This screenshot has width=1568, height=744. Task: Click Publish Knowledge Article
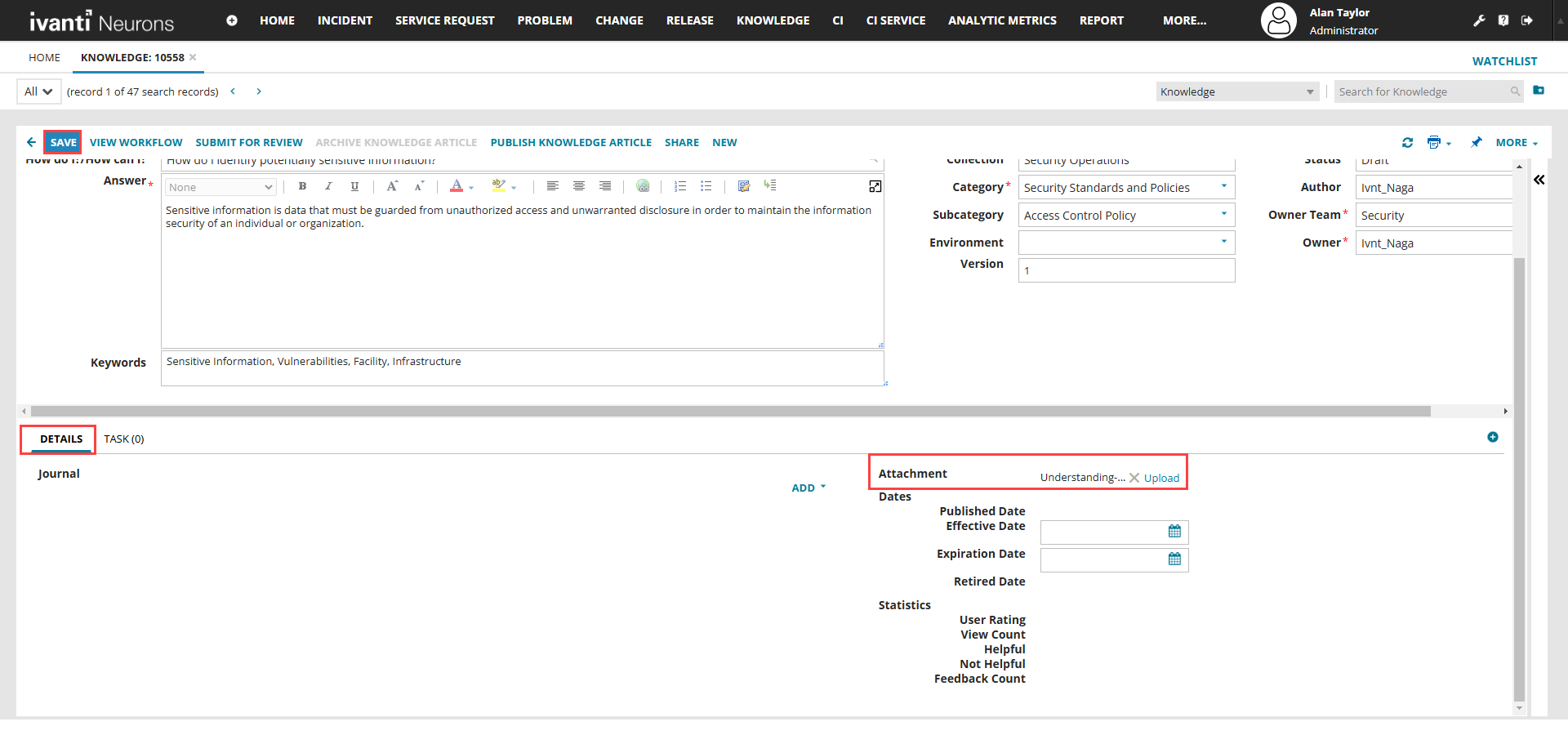571,143
